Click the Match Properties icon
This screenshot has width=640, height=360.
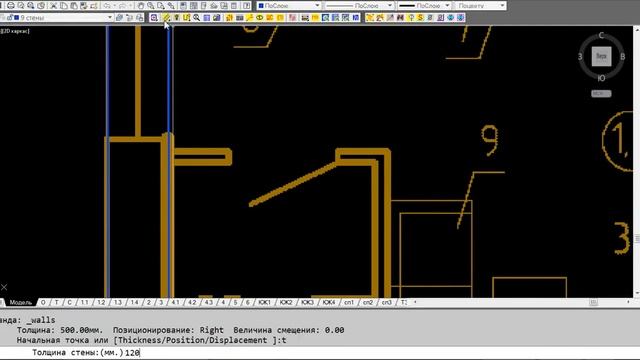coord(84,6)
